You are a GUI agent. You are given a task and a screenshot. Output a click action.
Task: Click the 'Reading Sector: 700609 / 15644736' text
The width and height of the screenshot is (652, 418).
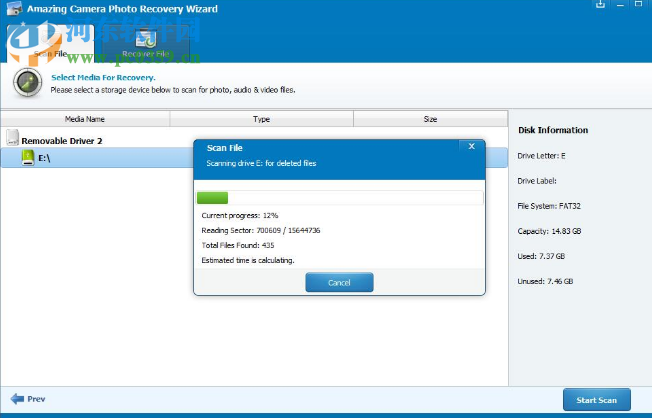tap(261, 230)
